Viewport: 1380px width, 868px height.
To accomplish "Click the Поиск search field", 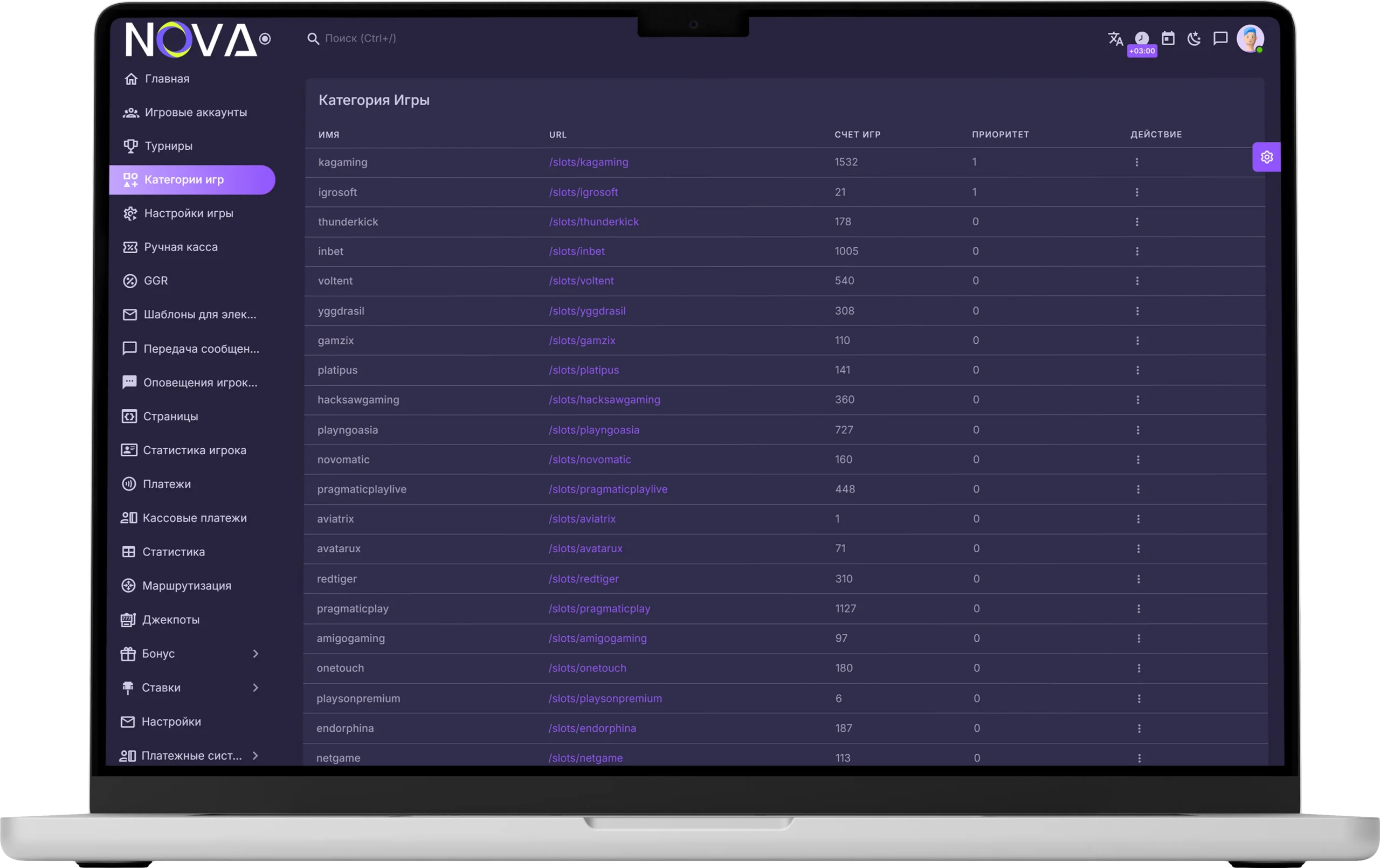I will click(x=361, y=38).
